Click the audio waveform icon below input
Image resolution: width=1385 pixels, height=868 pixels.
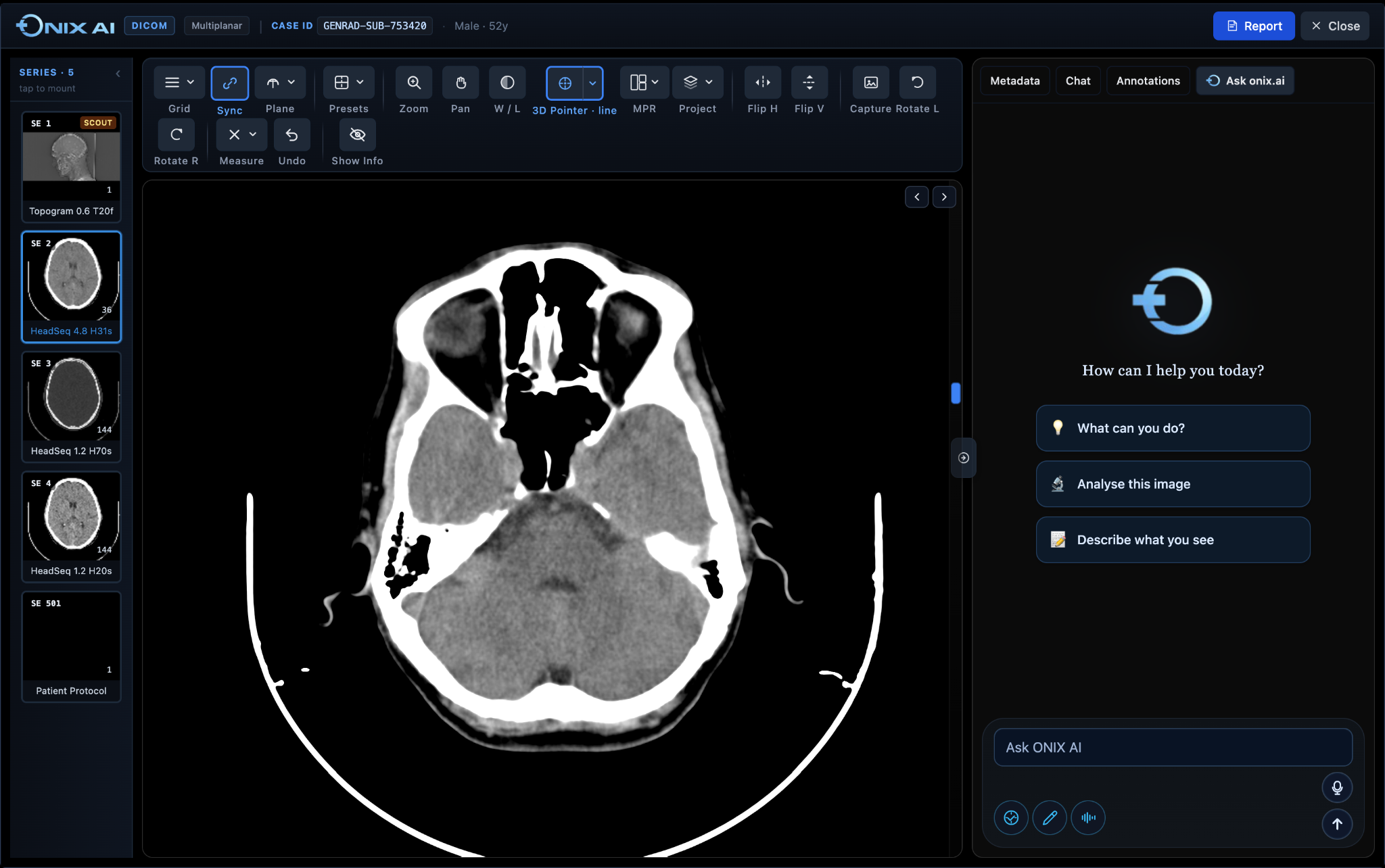(x=1088, y=818)
